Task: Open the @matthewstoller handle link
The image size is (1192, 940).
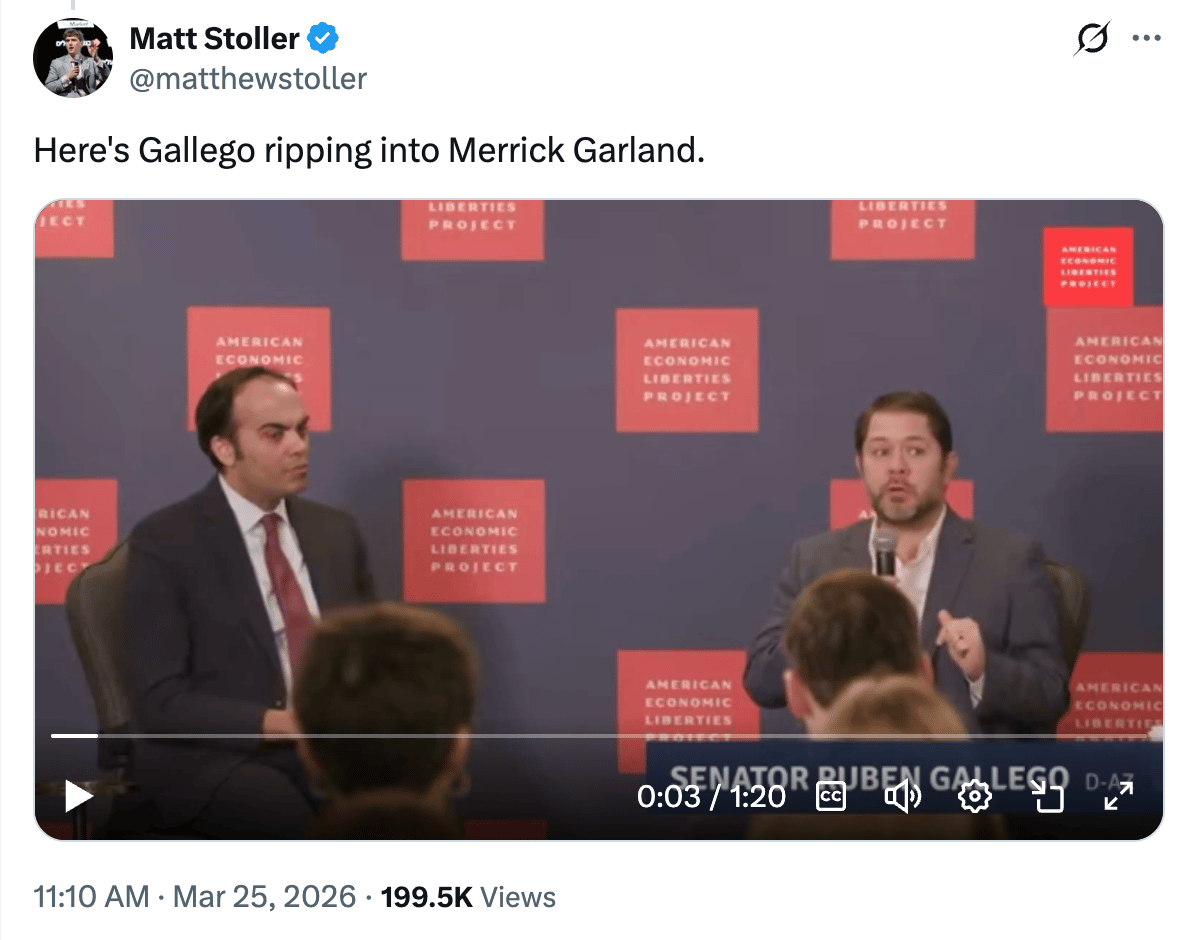Action: [x=248, y=78]
